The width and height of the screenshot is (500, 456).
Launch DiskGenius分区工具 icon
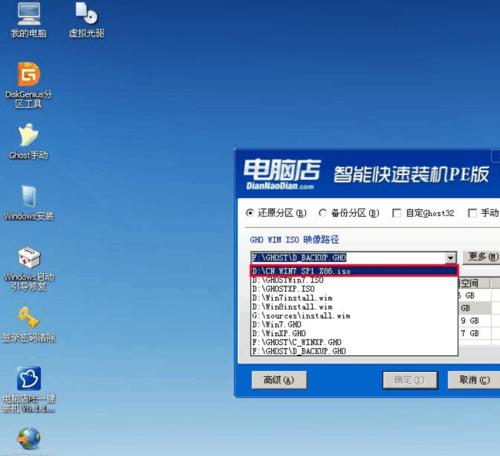[29, 85]
